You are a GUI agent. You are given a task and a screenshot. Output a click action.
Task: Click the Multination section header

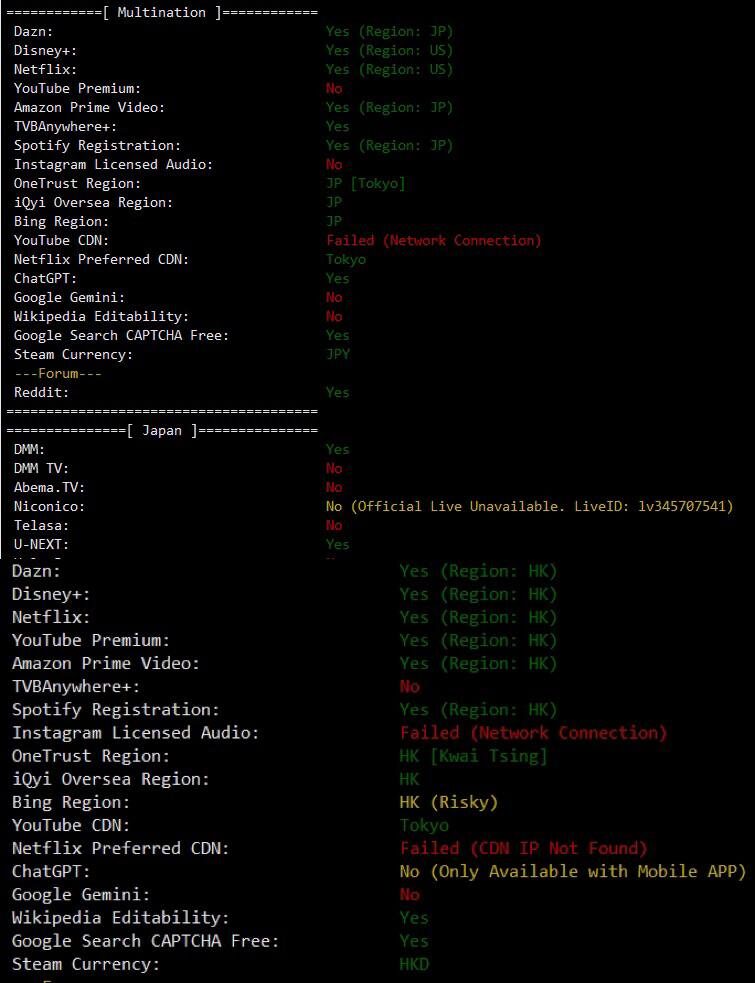point(161,12)
